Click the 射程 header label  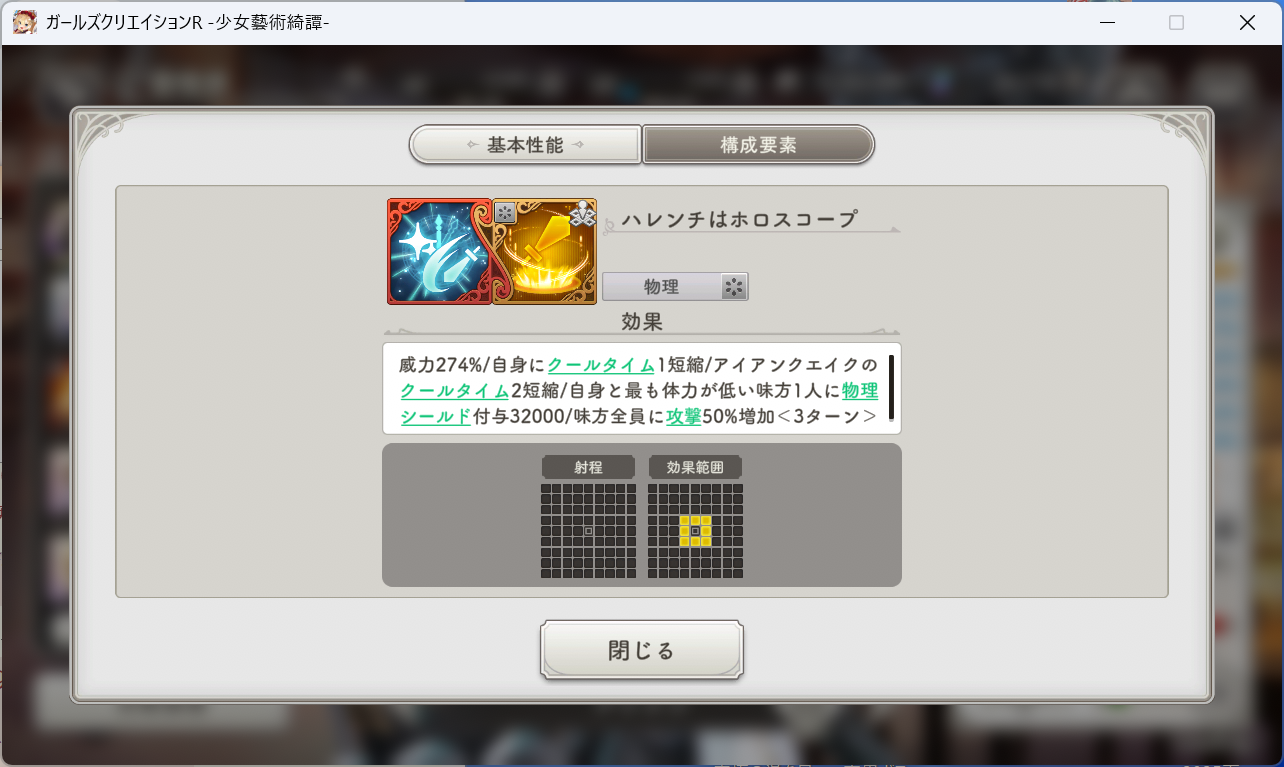point(588,467)
